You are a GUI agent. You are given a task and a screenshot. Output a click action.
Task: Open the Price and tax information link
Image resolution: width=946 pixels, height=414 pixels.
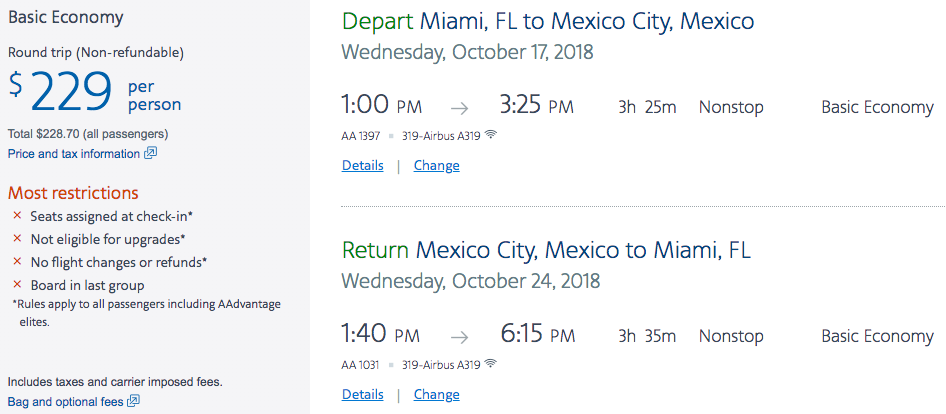coord(74,154)
